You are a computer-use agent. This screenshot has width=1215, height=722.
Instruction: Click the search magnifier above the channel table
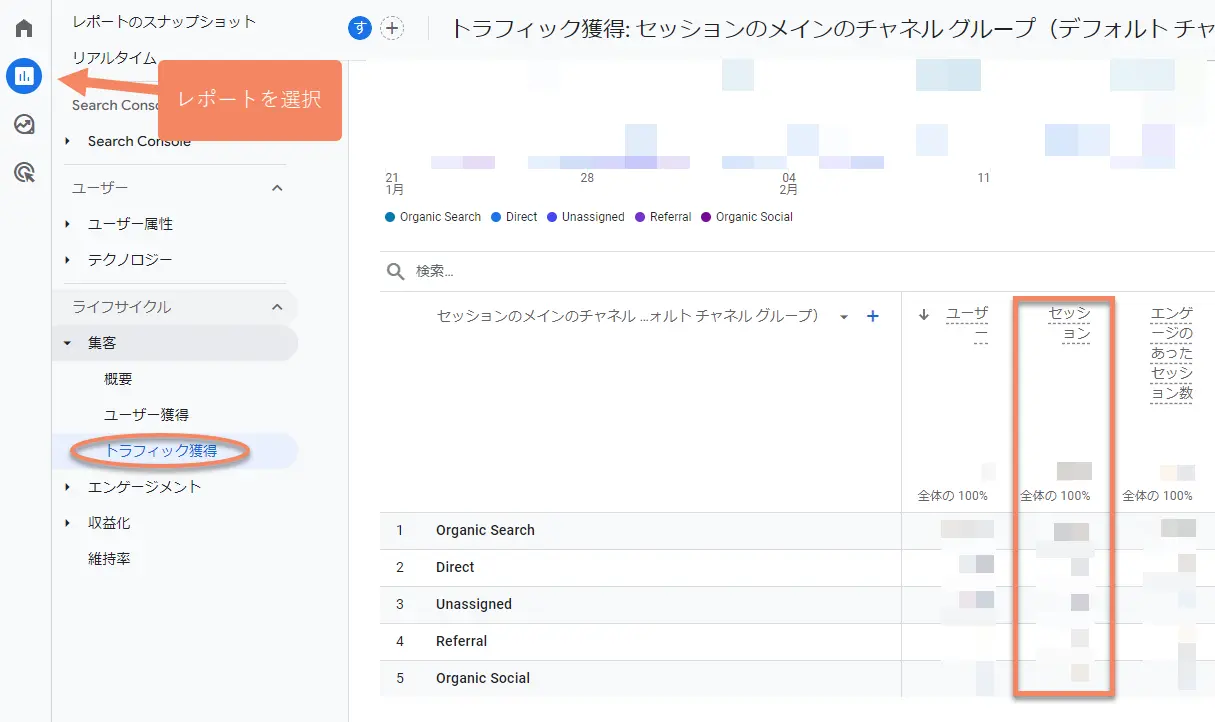pyautogui.click(x=397, y=270)
